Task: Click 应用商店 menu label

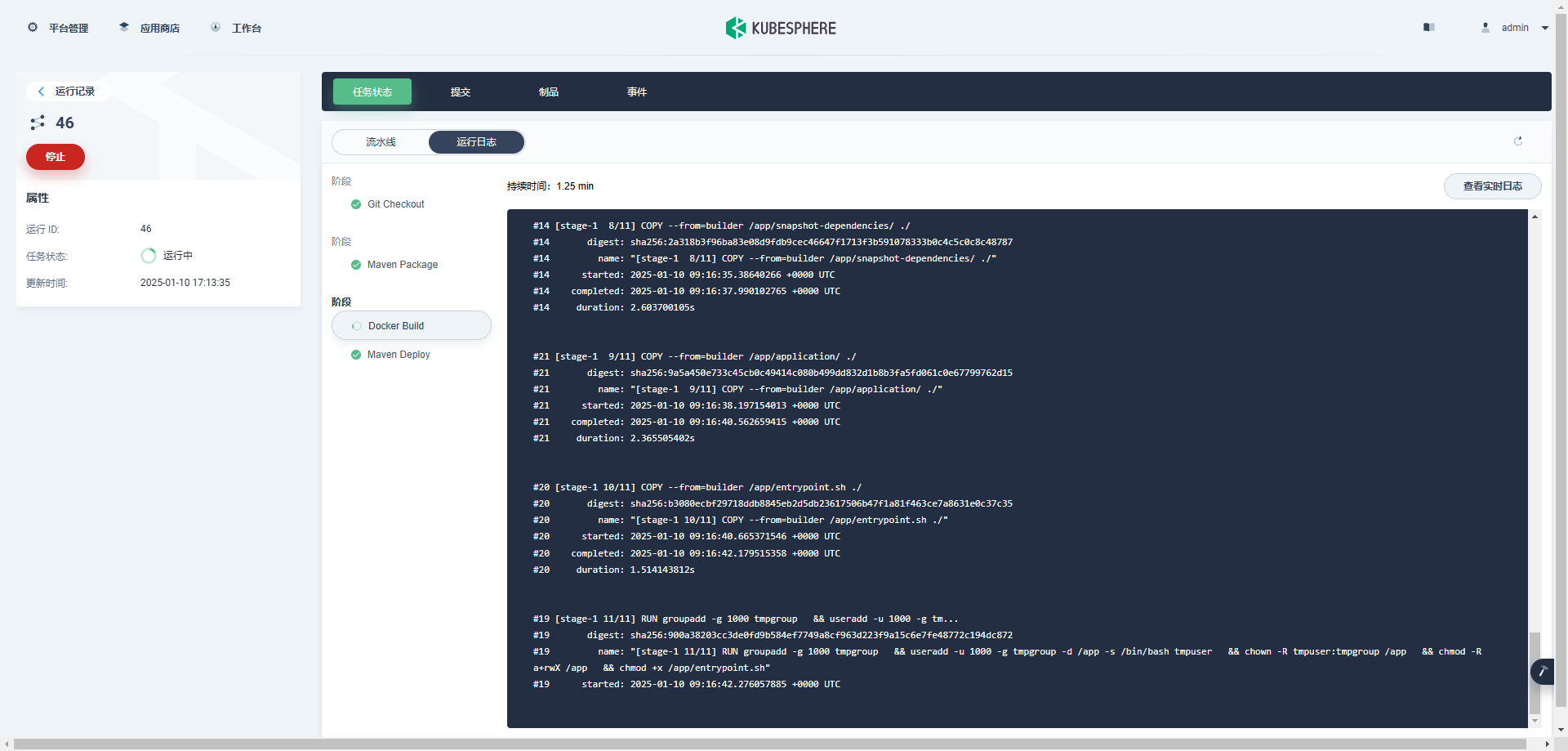Action: [x=160, y=28]
